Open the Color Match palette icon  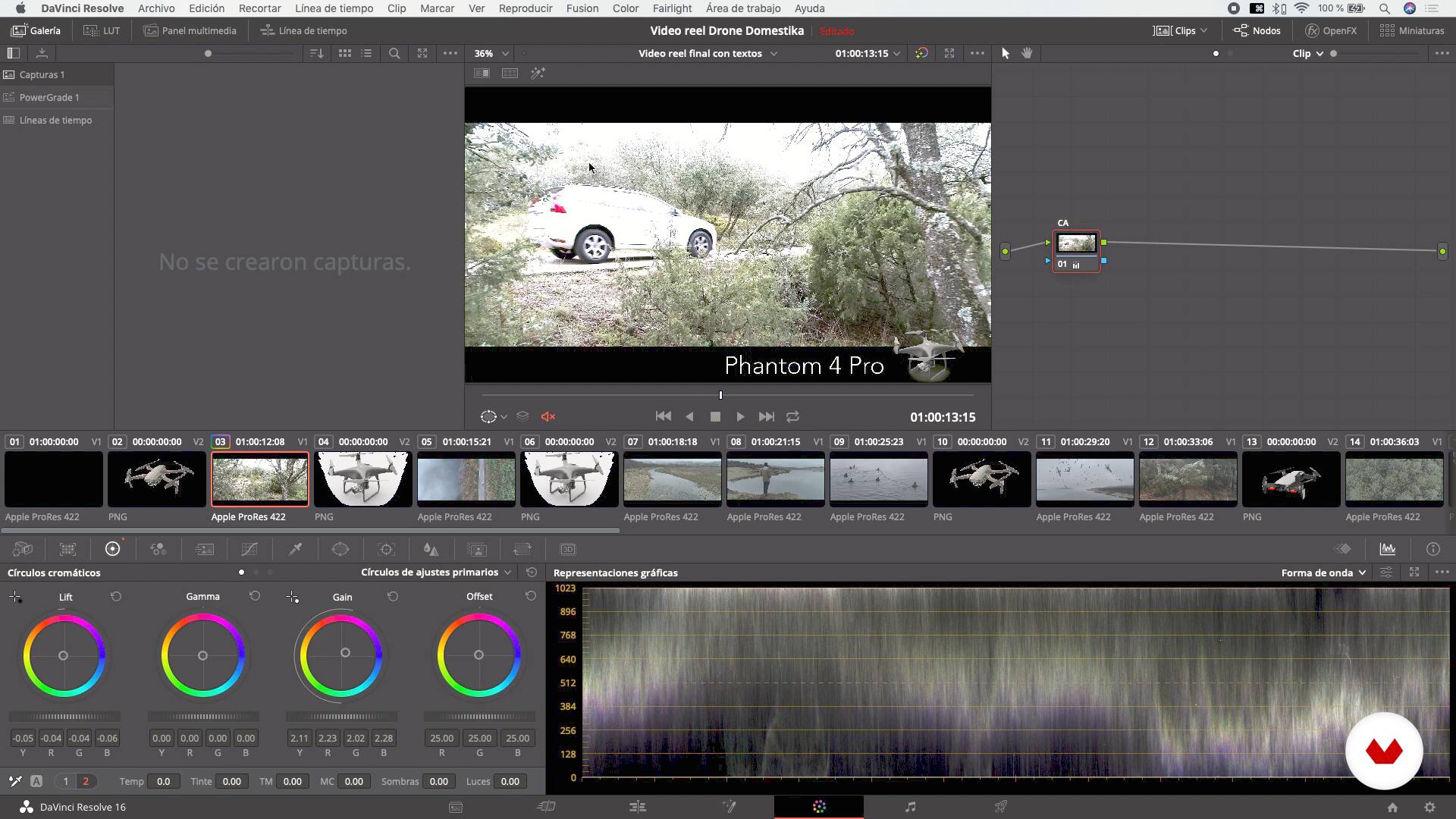[x=67, y=549]
